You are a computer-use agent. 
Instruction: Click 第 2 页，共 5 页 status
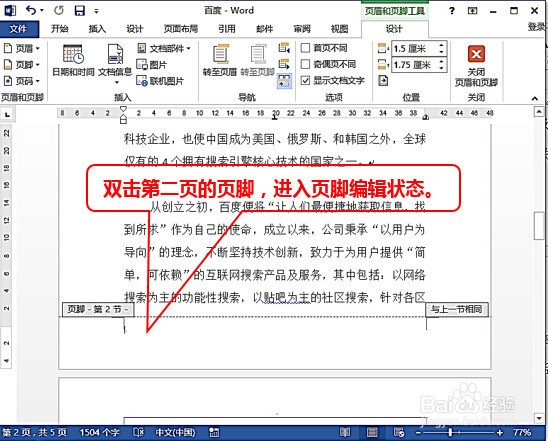(x=34, y=433)
